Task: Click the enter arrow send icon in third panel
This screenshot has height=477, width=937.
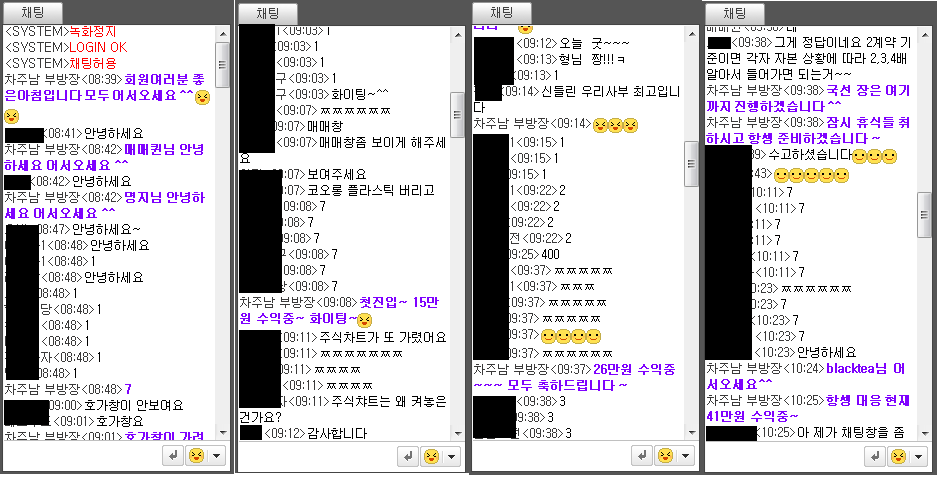Action: tap(642, 456)
